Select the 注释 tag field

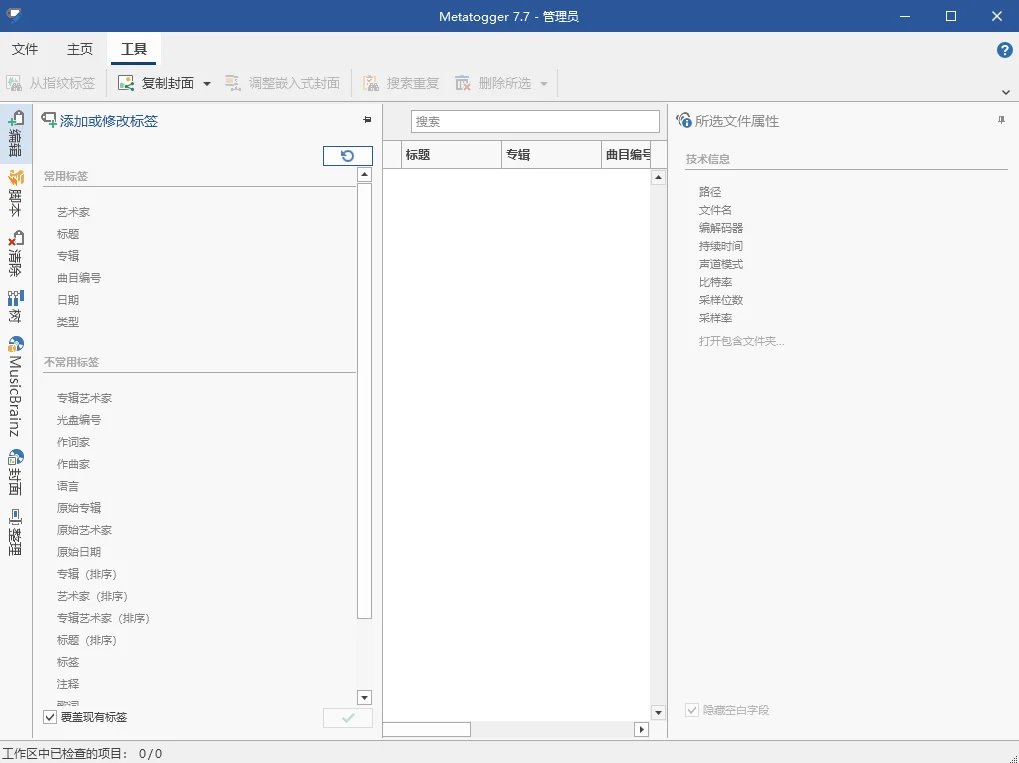click(x=68, y=684)
